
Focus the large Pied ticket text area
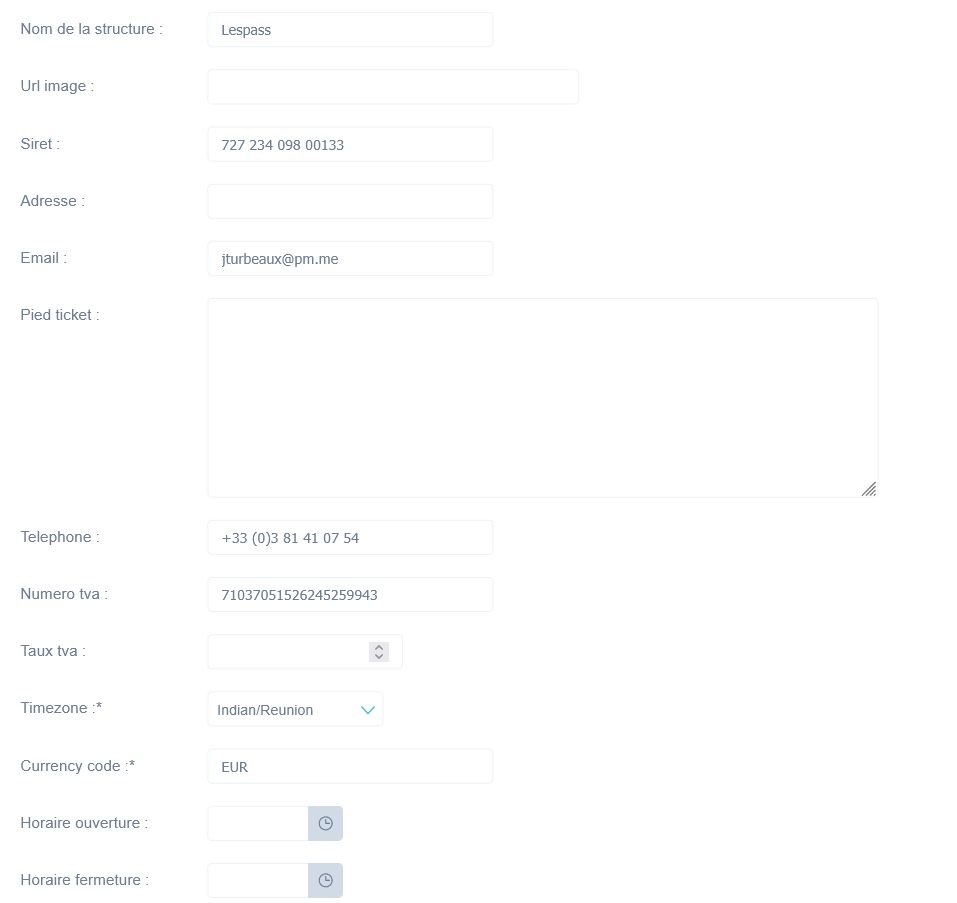coord(542,397)
